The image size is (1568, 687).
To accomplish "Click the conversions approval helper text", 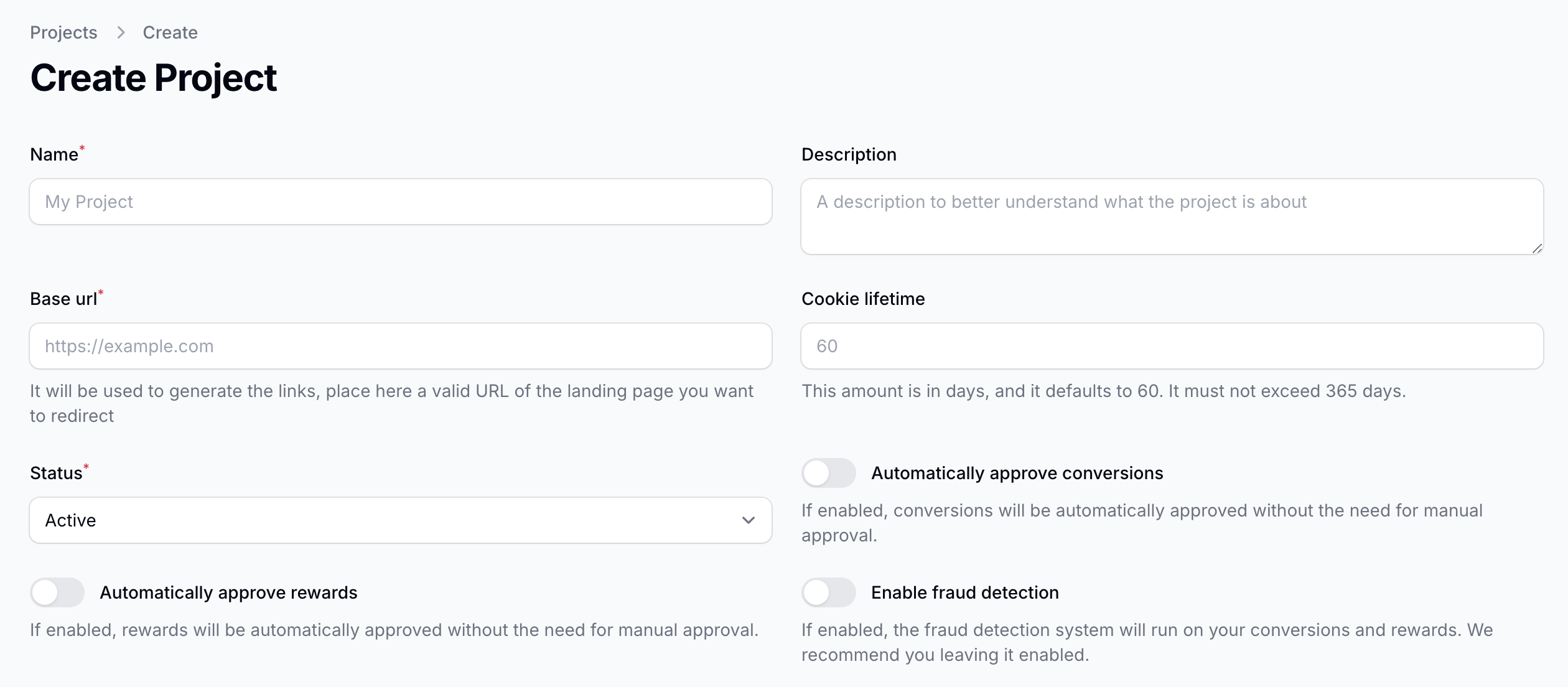I will [1142, 523].
